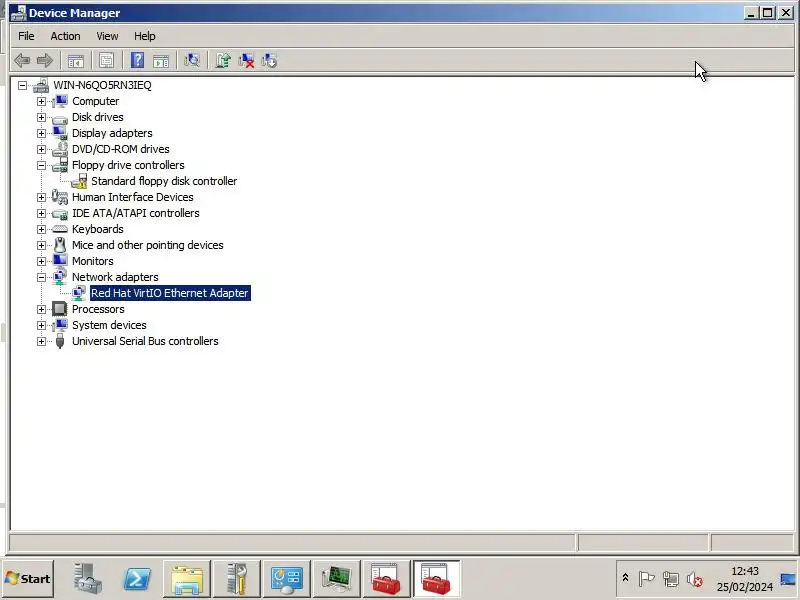
Task: Select the Disk drives label
Action: pyautogui.click(x=97, y=117)
